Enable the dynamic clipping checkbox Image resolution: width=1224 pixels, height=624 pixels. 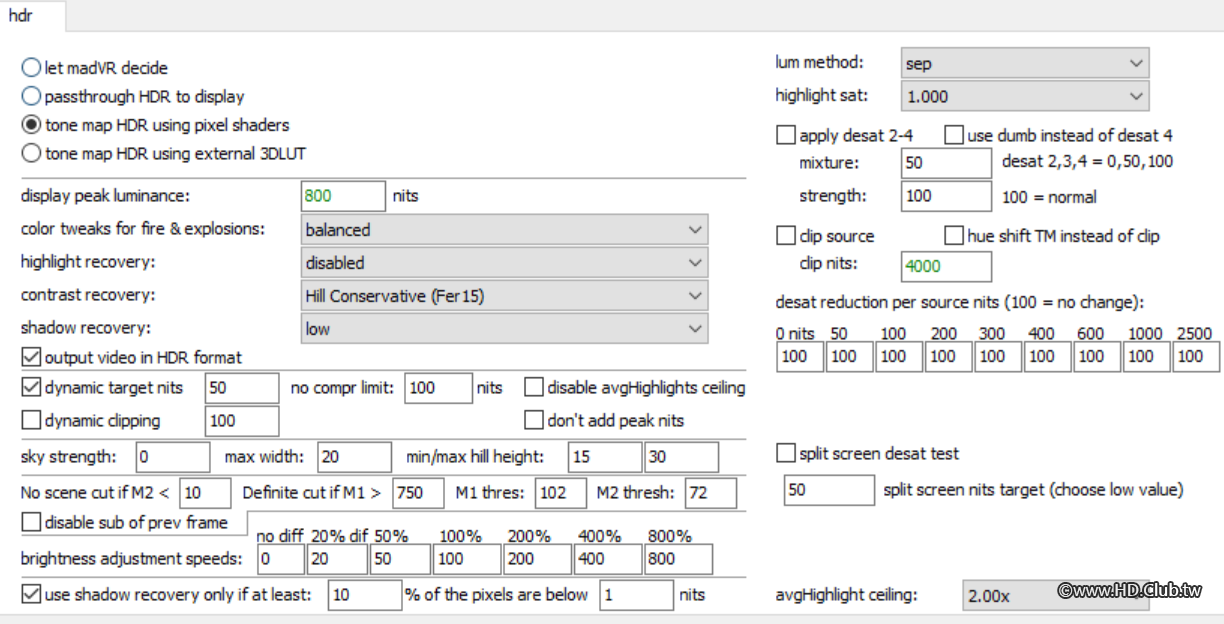[x=31, y=421]
